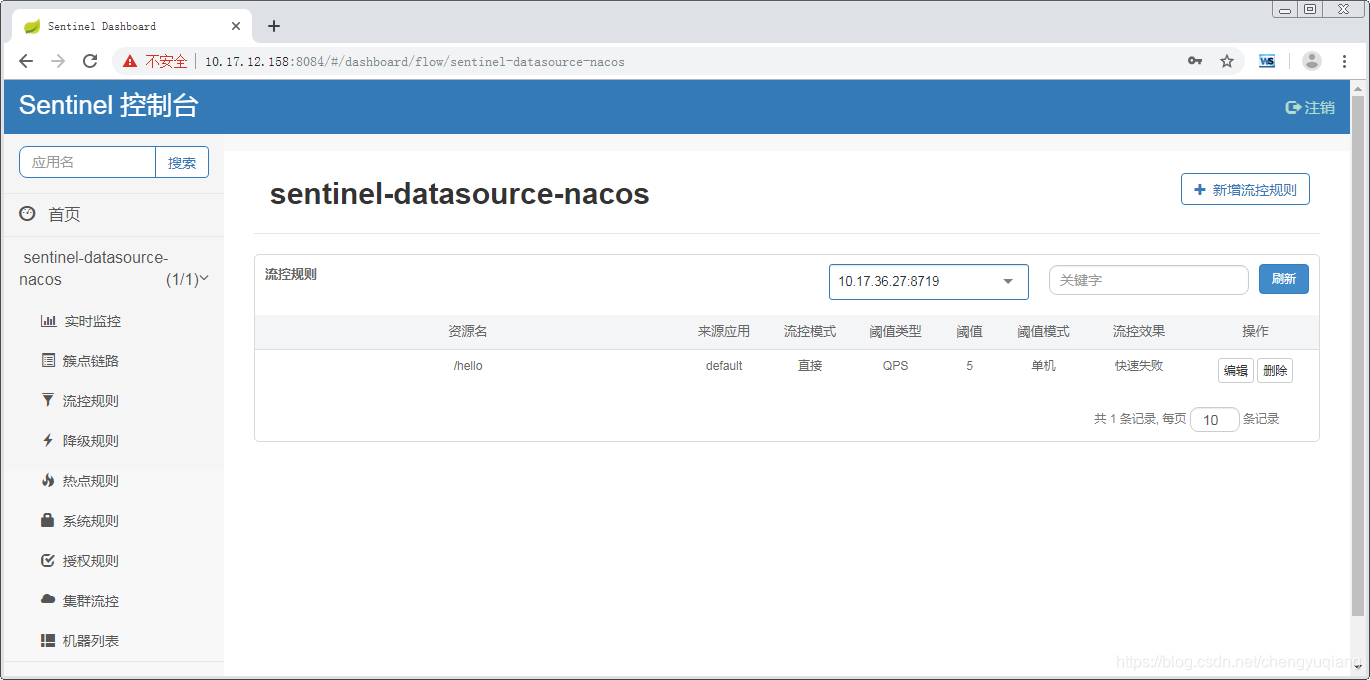Click the QPS threshold type cell

(x=895, y=366)
